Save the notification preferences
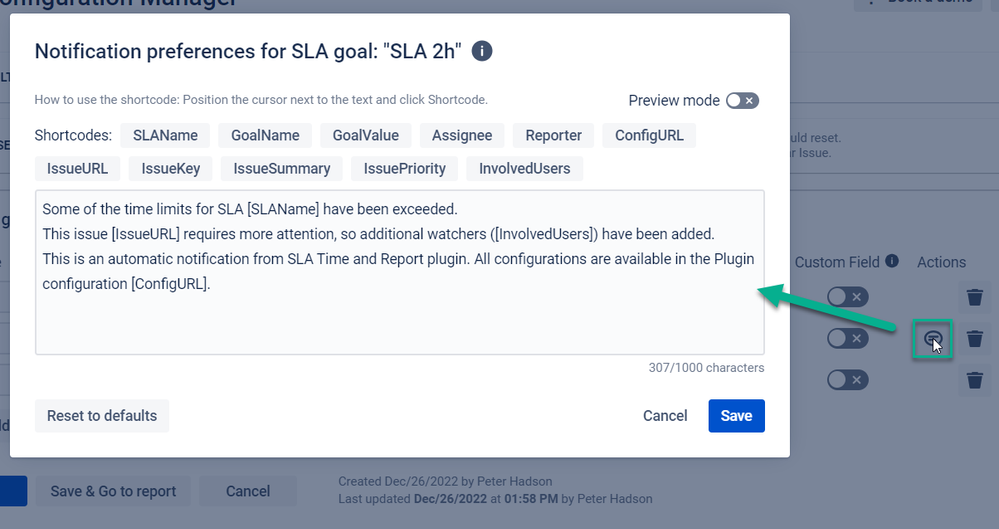 coord(737,416)
